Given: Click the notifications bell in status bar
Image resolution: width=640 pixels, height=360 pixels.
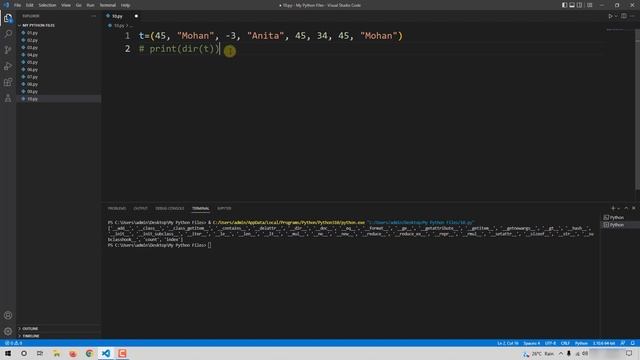Looking at the screenshot, I should coord(633,343).
